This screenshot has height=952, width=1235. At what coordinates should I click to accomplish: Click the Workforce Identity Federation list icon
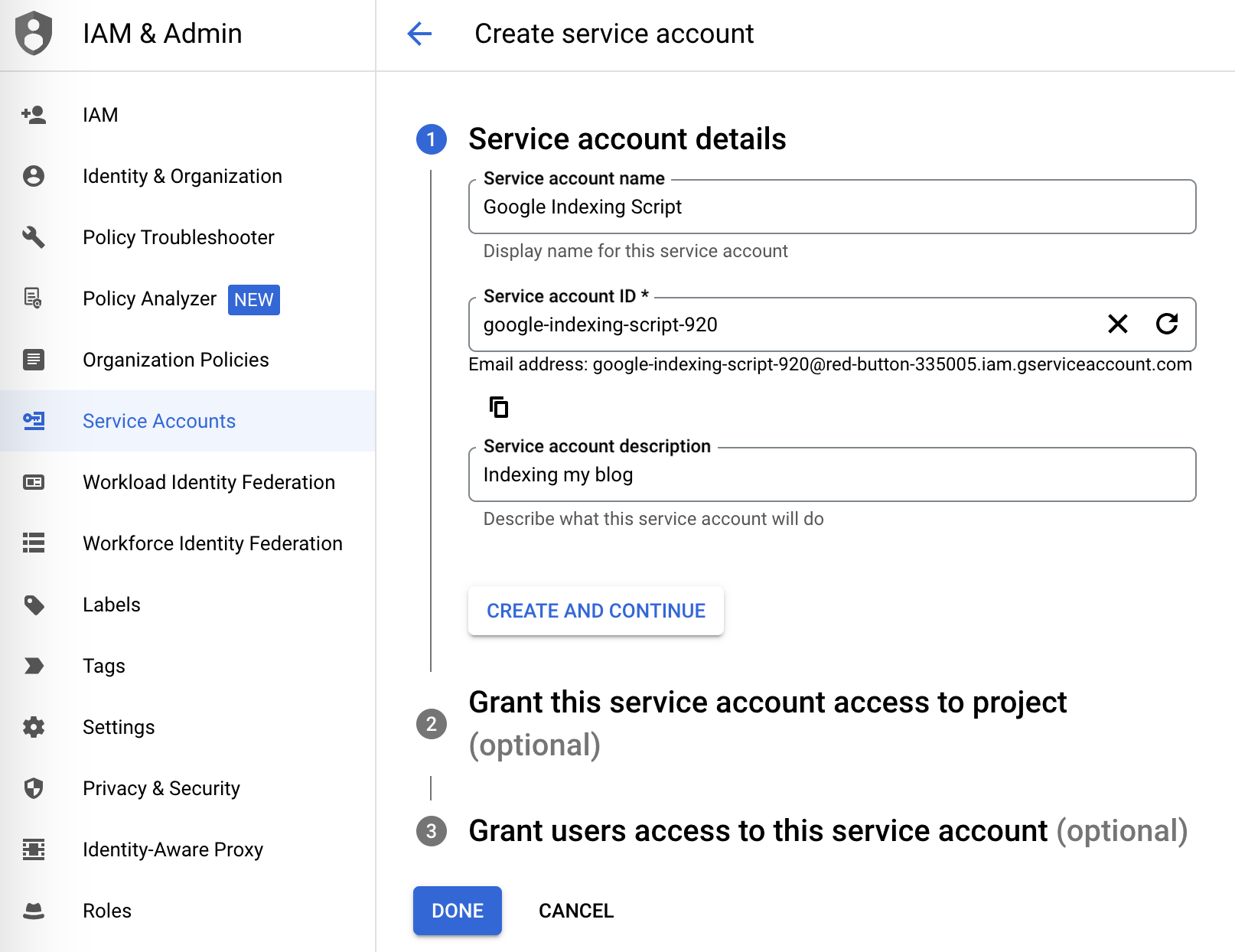click(x=34, y=543)
